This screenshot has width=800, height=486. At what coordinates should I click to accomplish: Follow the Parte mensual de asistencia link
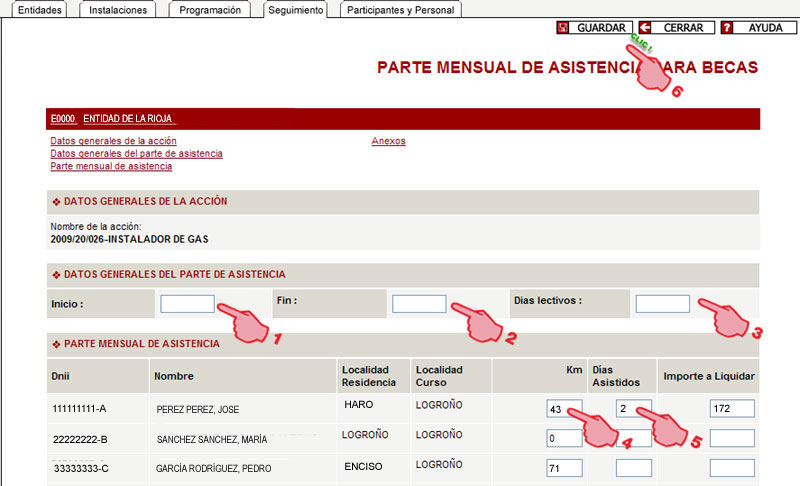(x=111, y=166)
